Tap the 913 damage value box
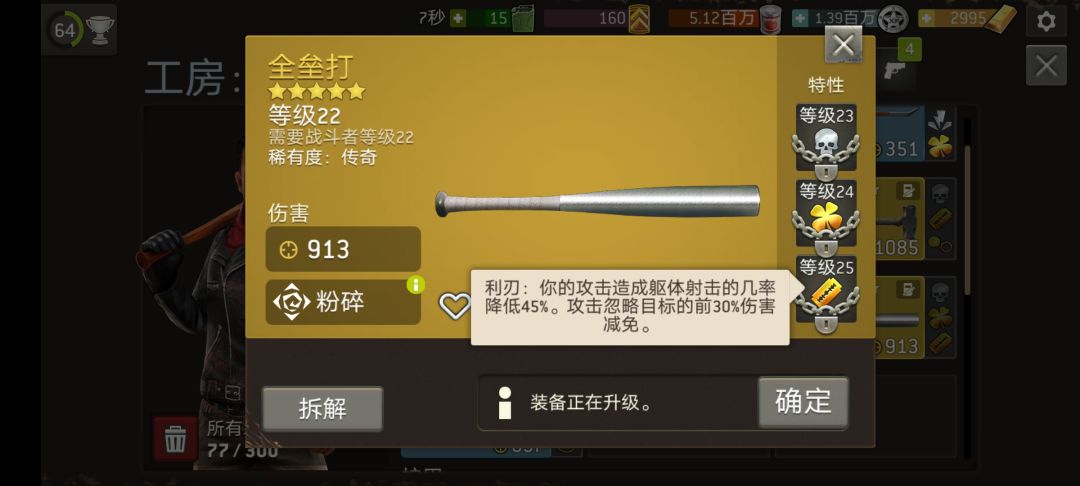1080x486 pixels. (343, 249)
